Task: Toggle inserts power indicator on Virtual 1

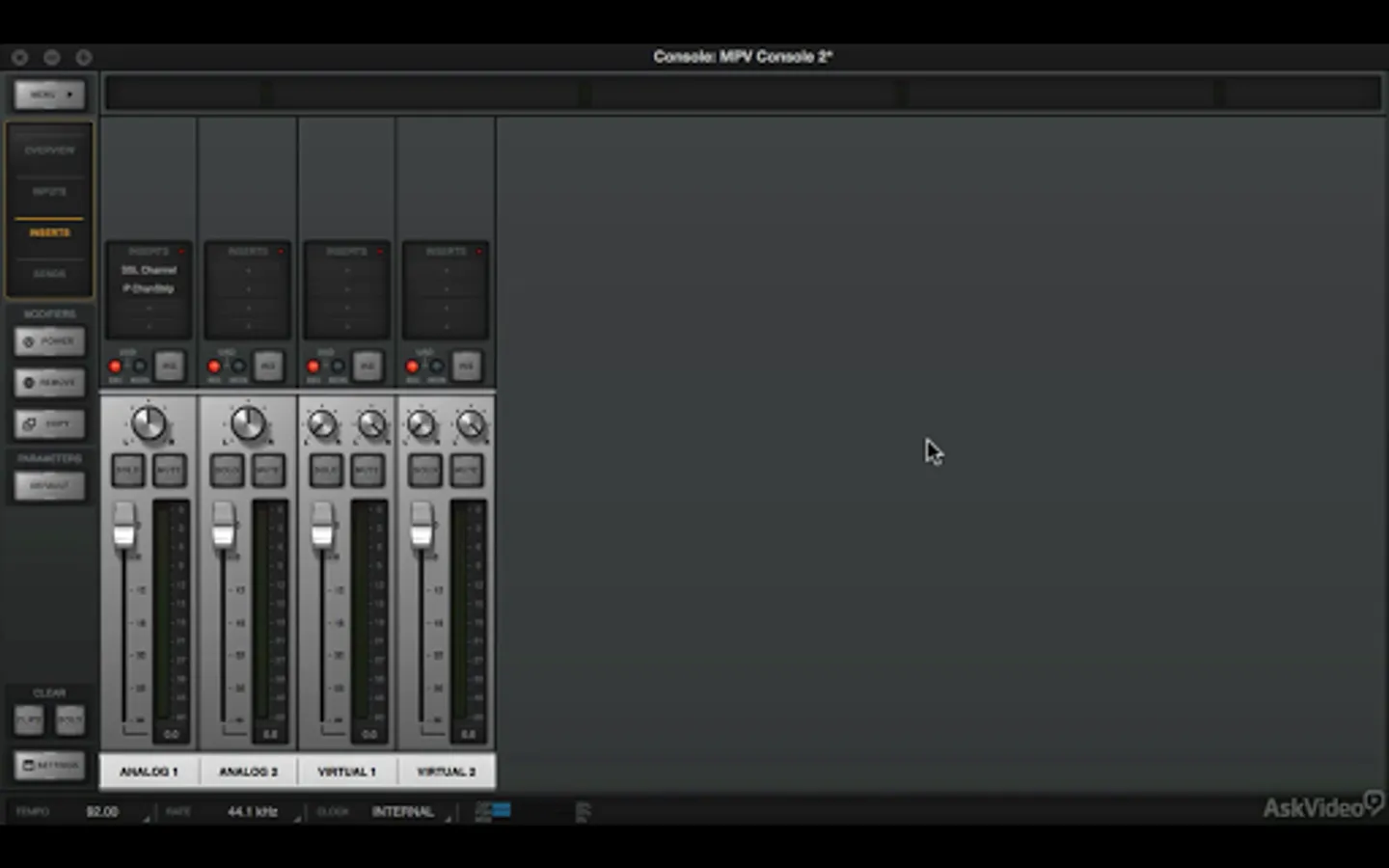Action: tap(380, 252)
